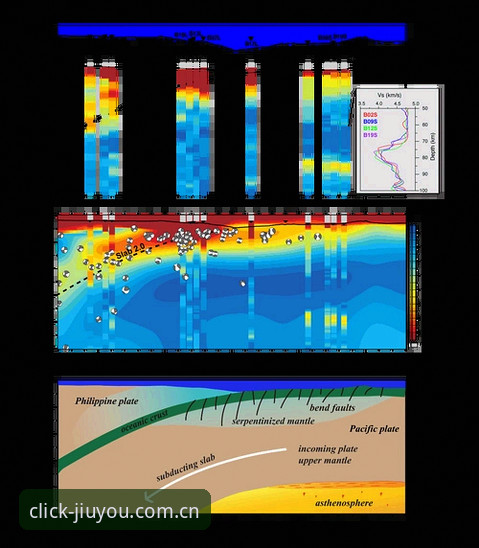This screenshot has width=479, height=548.
Task: Click the Depth (km) axis label
Action: (433, 147)
